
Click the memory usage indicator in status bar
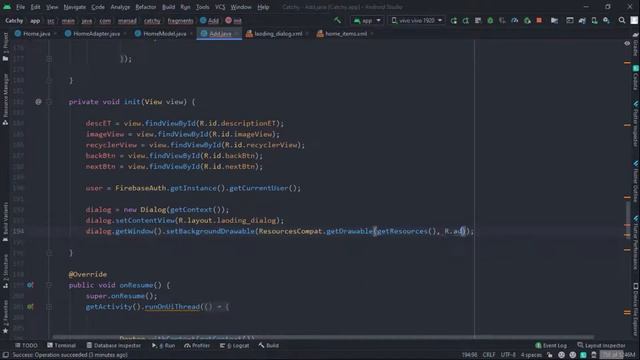pos(618,355)
